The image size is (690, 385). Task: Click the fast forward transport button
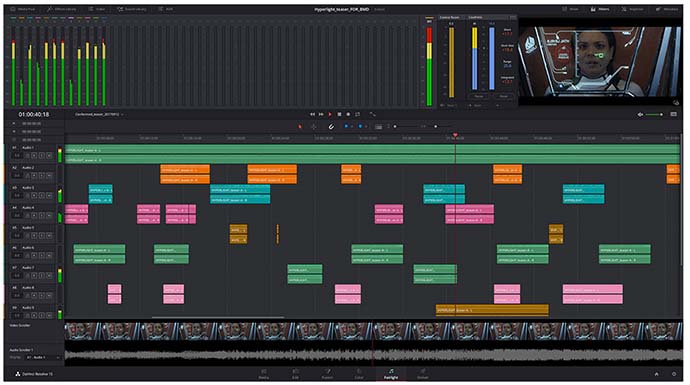(321, 114)
